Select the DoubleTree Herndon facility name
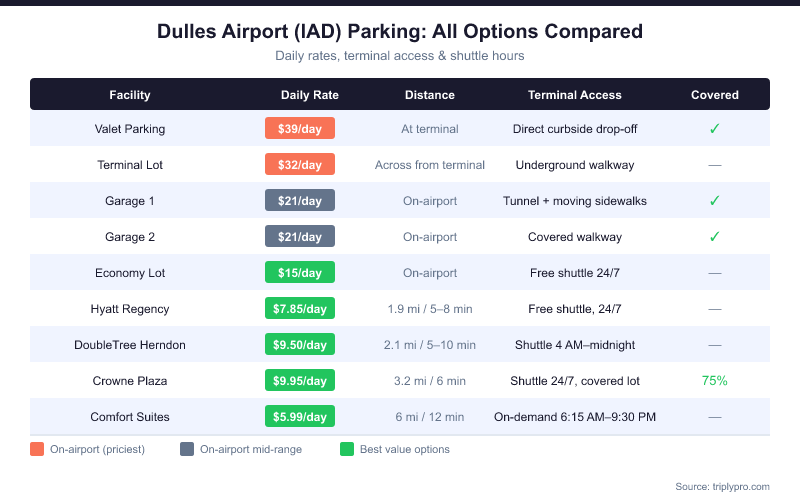800x500 pixels. coord(130,345)
